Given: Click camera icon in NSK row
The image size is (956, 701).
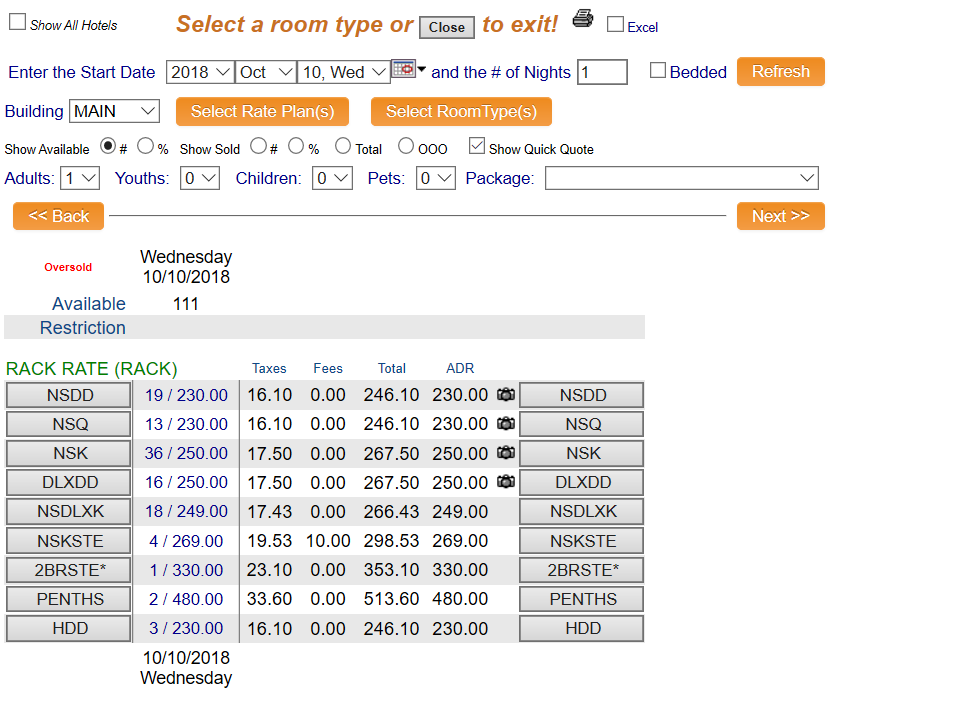Looking at the screenshot, I should (x=506, y=453).
